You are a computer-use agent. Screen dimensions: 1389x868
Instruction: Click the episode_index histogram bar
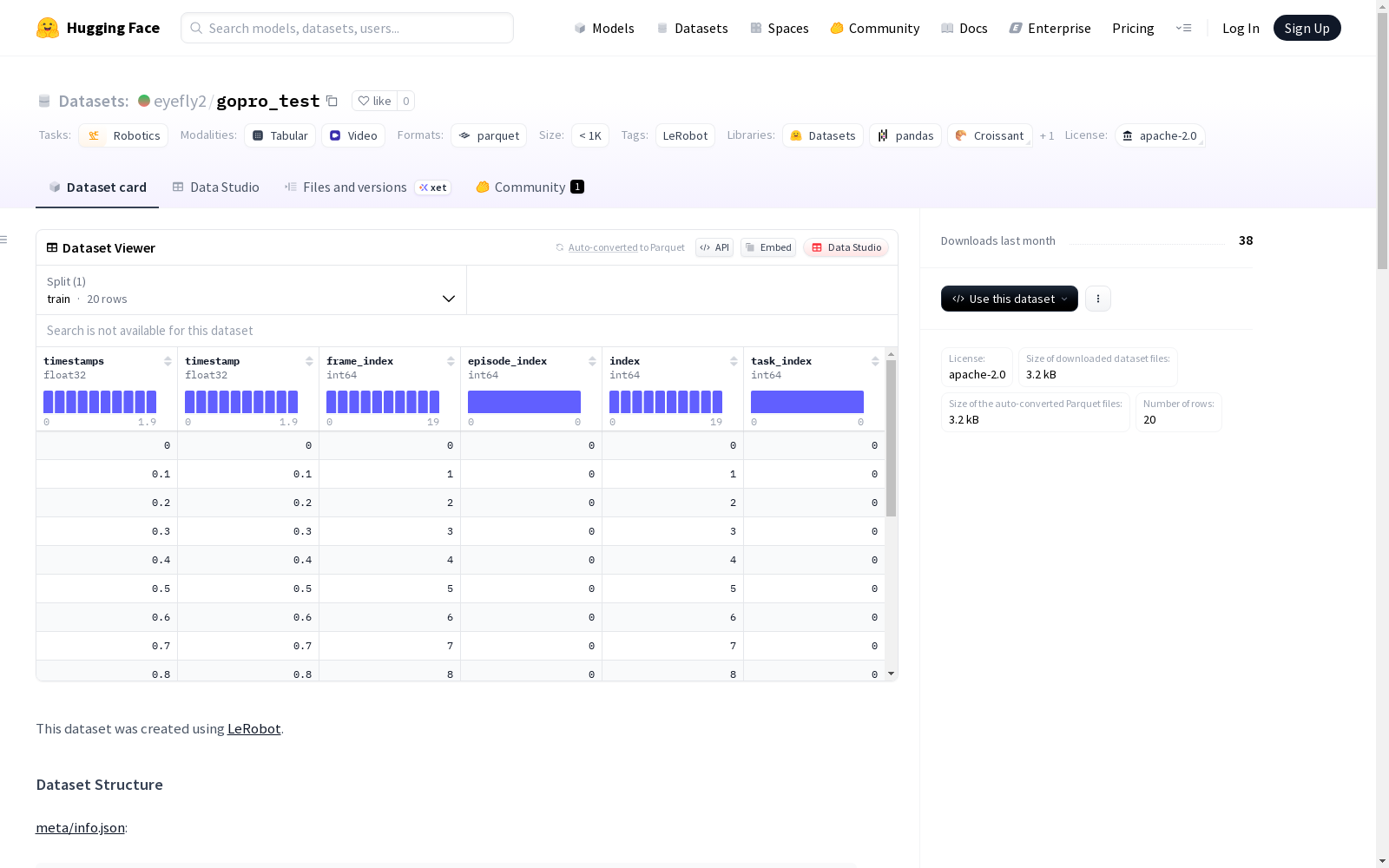pos(524,402)
